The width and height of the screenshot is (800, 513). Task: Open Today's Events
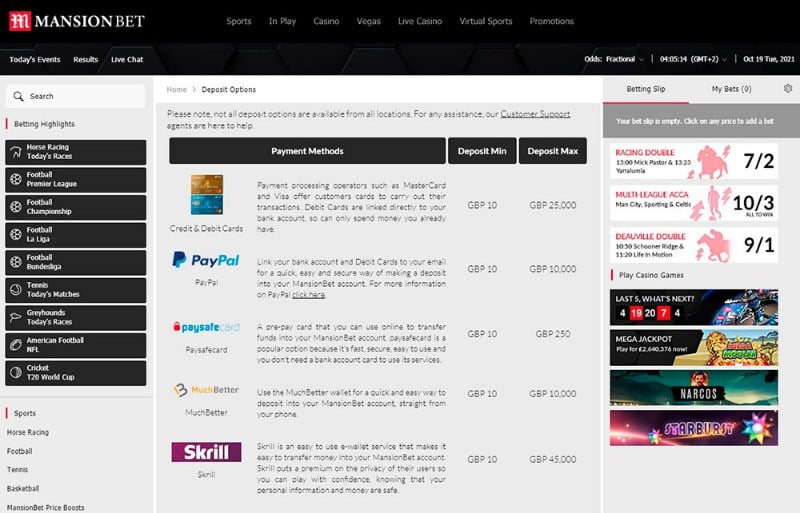pos(35,59)
